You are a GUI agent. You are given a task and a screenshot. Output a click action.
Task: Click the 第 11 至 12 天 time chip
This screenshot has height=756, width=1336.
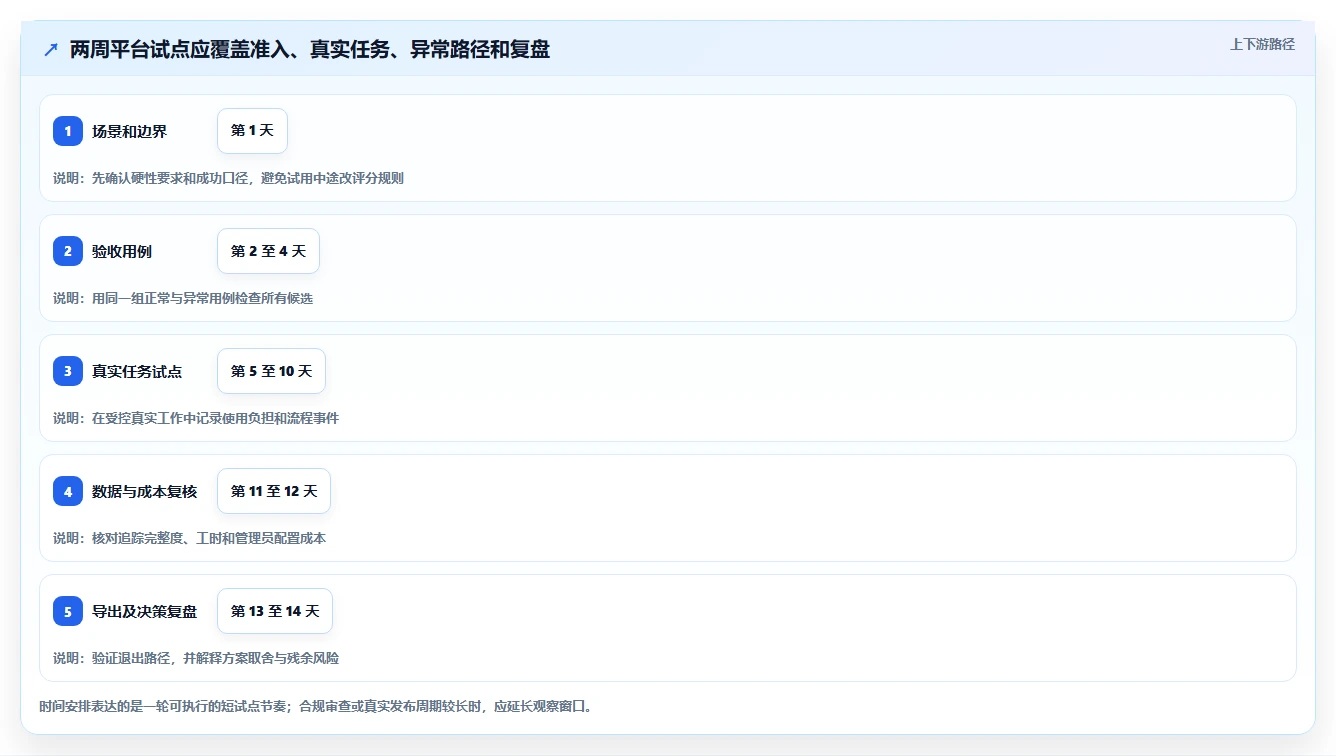point(274,491)
